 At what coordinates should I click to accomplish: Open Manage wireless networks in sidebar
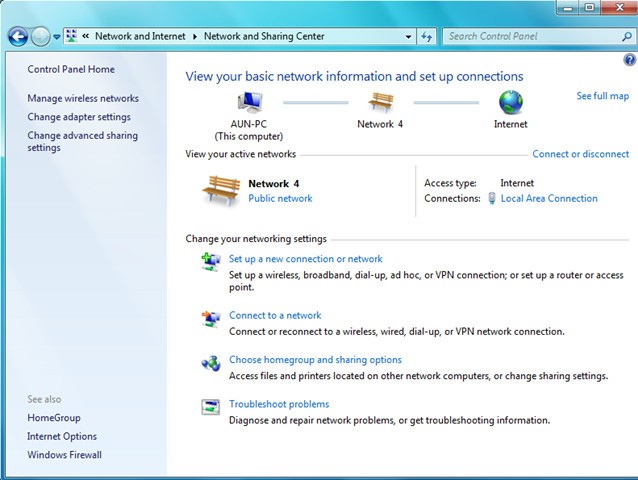(x=83, y=98)
